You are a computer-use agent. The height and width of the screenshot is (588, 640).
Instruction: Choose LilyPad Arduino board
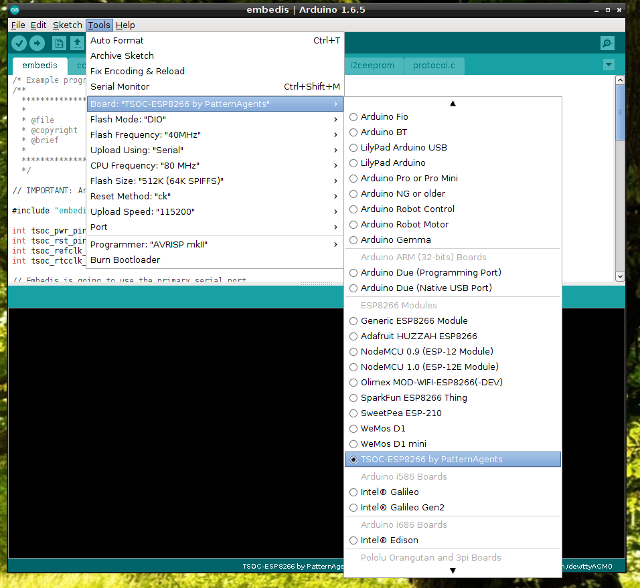tap(453, 163)
